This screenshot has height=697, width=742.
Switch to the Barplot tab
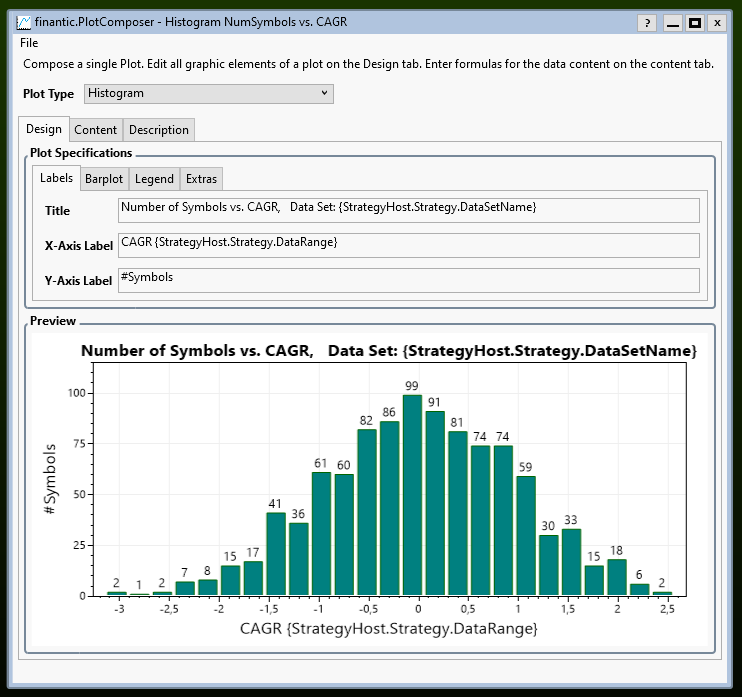point(104,179)
